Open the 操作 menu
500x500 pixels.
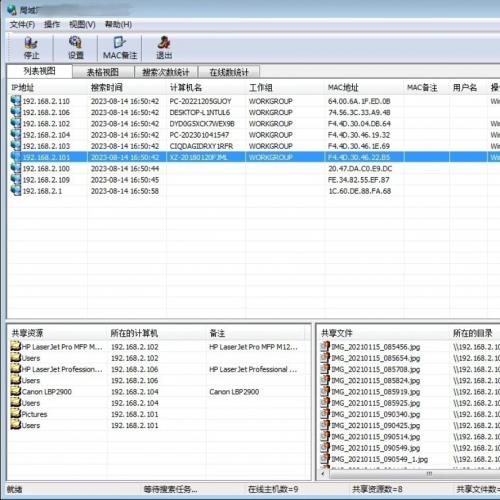pyautogui.click(x=52, y=25)
